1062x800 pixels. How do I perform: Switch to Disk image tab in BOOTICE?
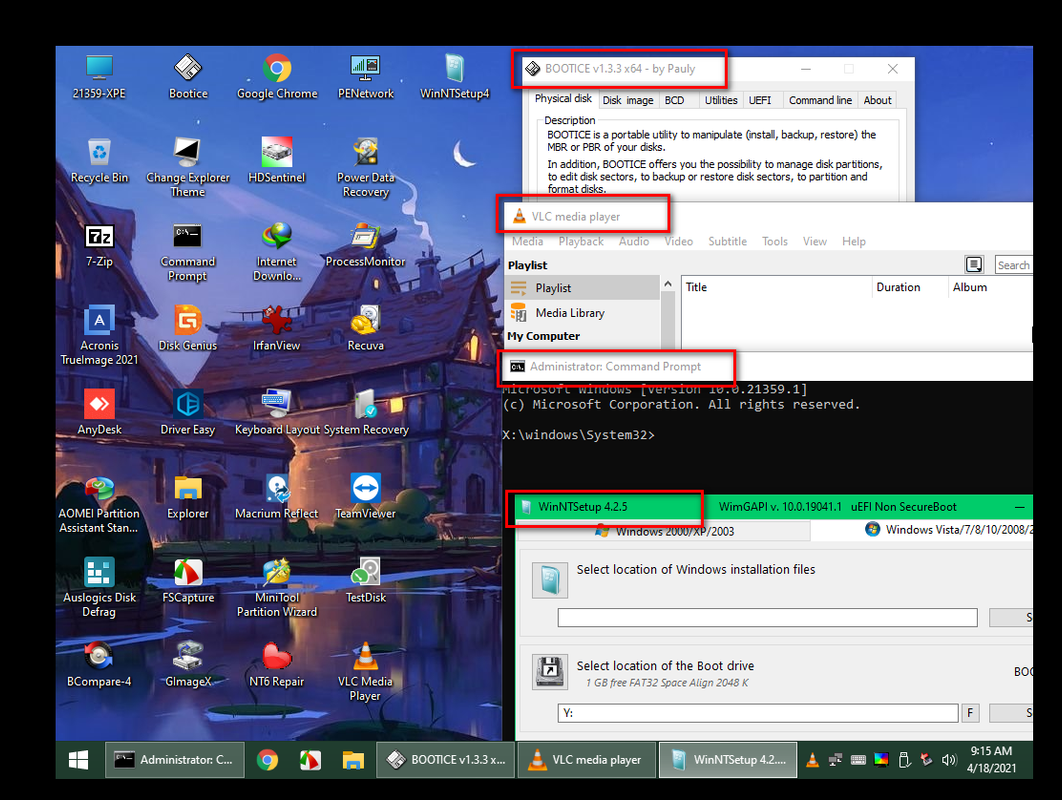pyautogui.click(x=628, y=100)
